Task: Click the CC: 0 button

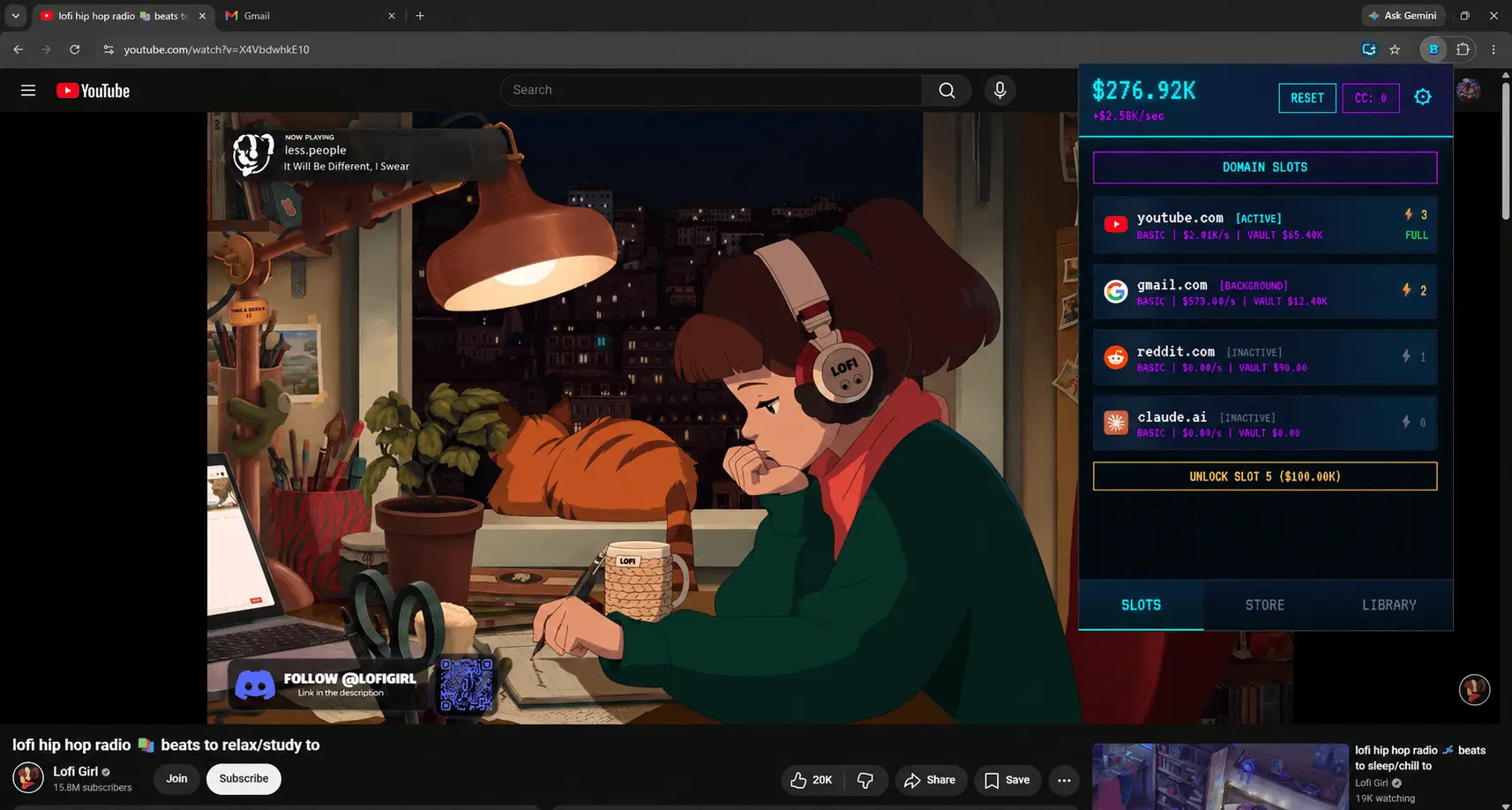Action: point(1371,98)
